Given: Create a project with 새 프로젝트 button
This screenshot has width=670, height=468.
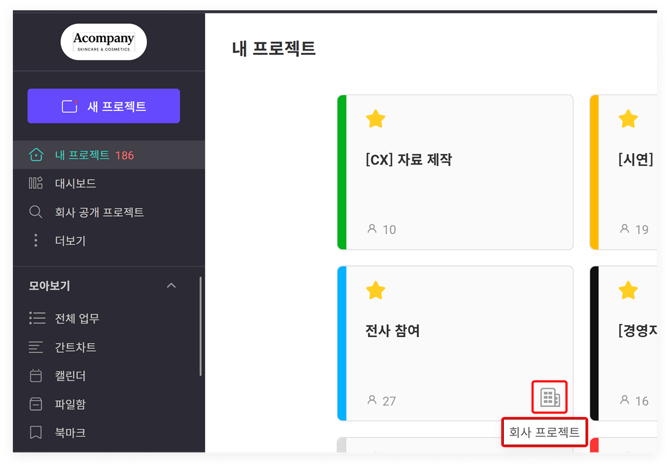Looking at the screenshot, I should click(x=103, y=106).
